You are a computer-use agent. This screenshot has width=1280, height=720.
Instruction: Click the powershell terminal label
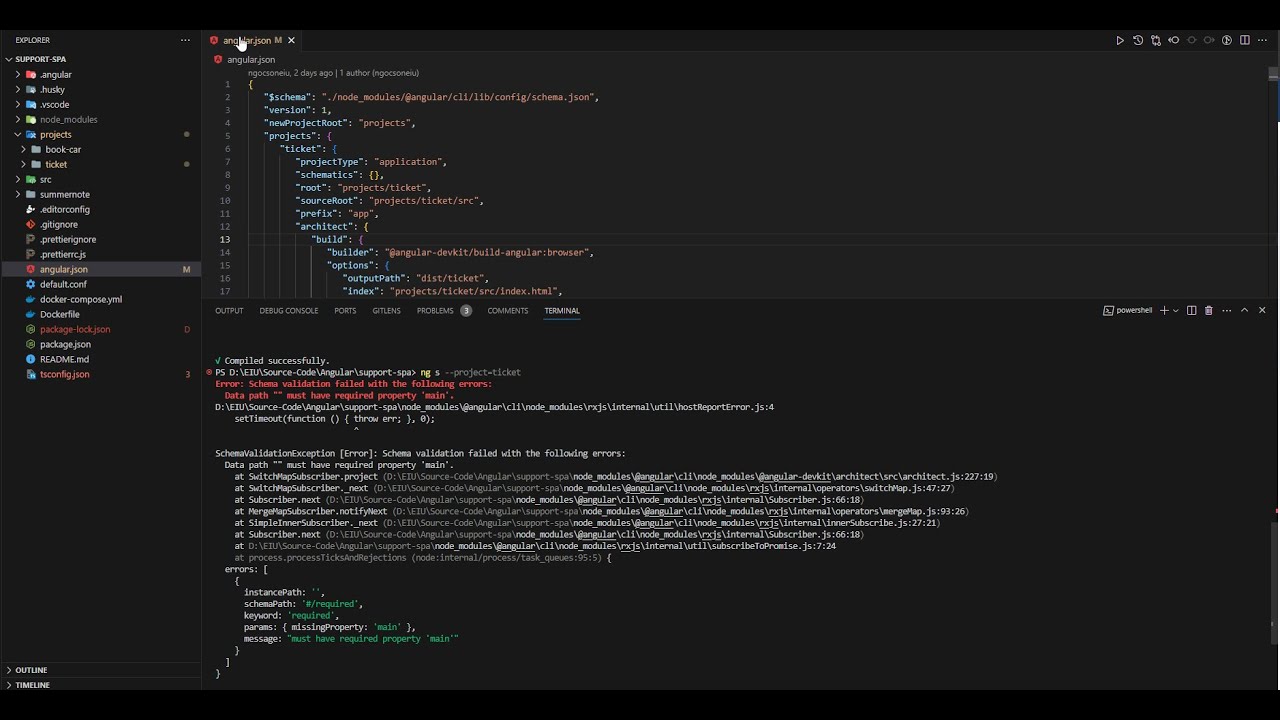(1128, 311)
